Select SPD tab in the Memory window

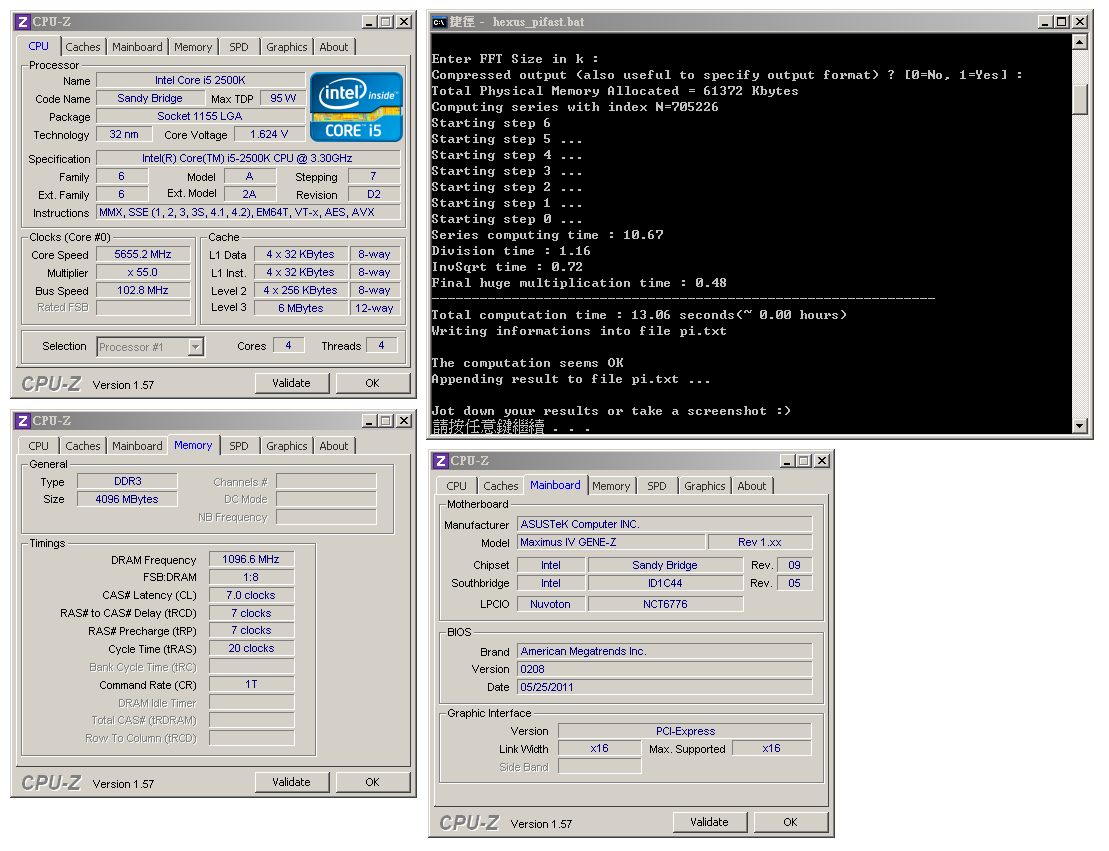[239, 446]
